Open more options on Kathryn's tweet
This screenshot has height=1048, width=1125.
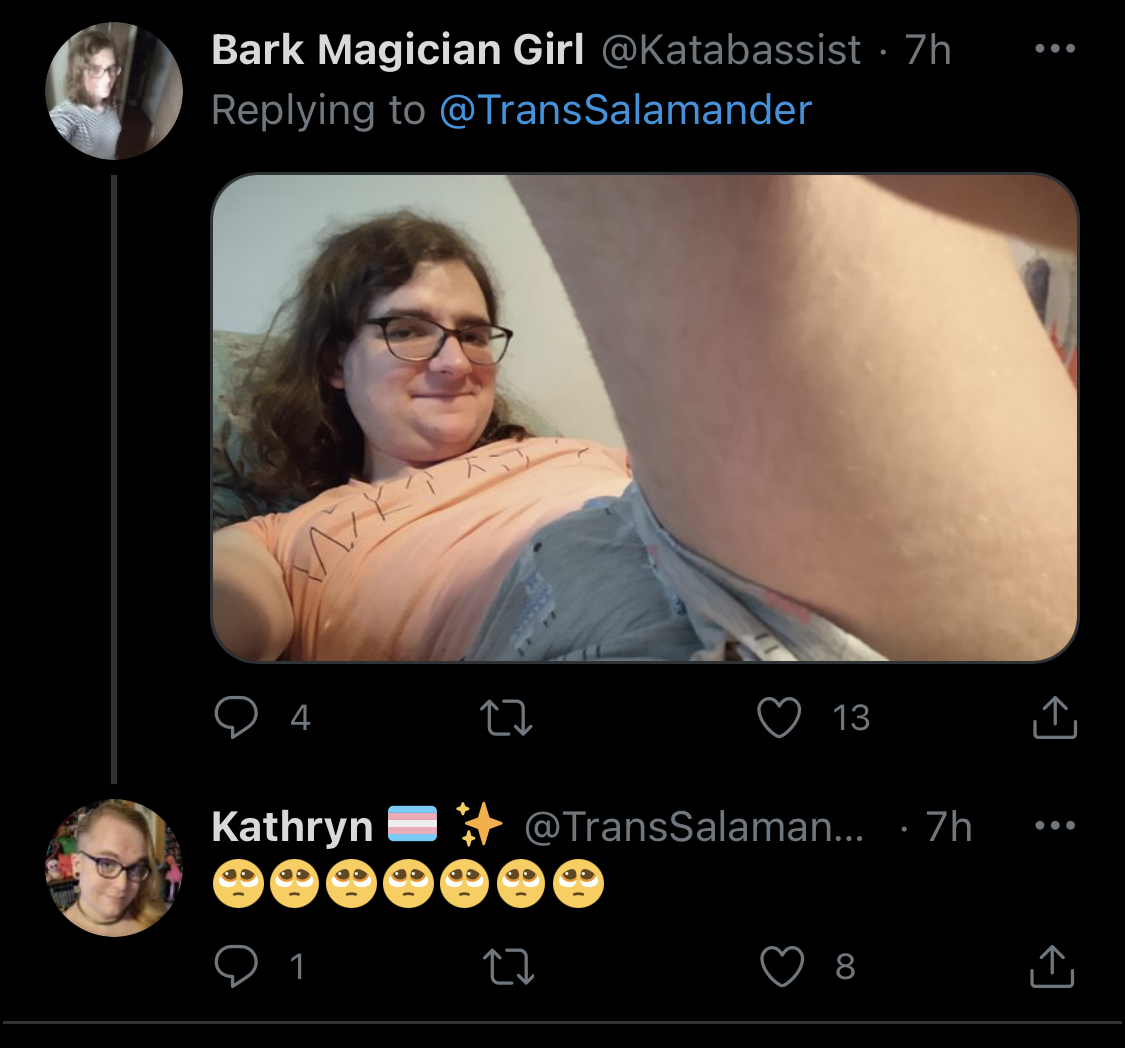(x=1055, y=826)
